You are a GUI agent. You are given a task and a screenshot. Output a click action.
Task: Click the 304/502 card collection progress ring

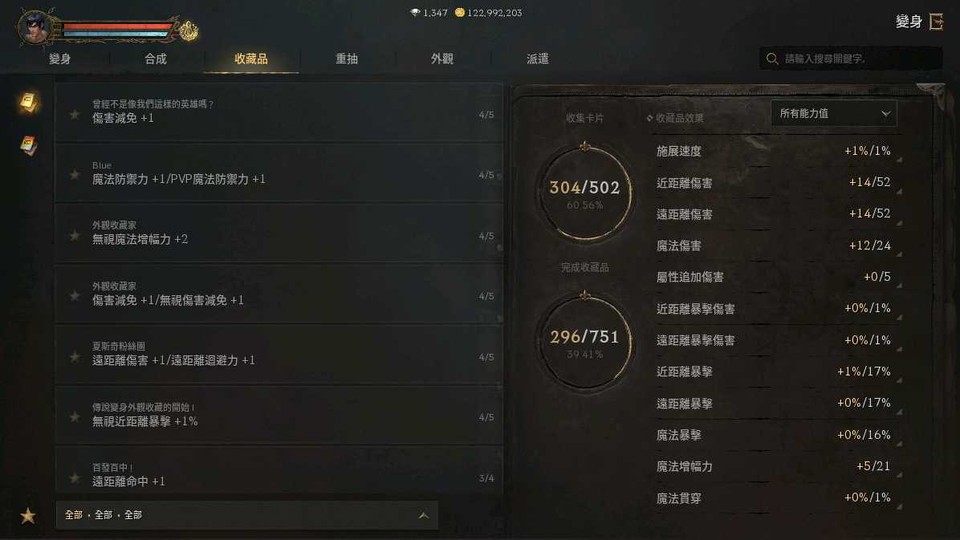tap(584, 192)
